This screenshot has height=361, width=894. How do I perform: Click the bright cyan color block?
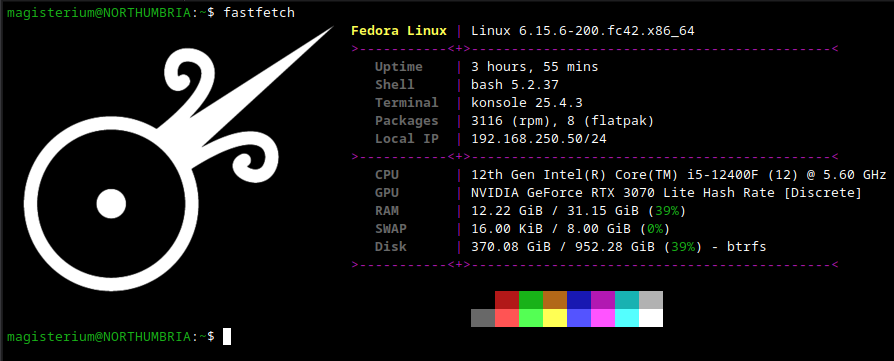tap(627, 318)
